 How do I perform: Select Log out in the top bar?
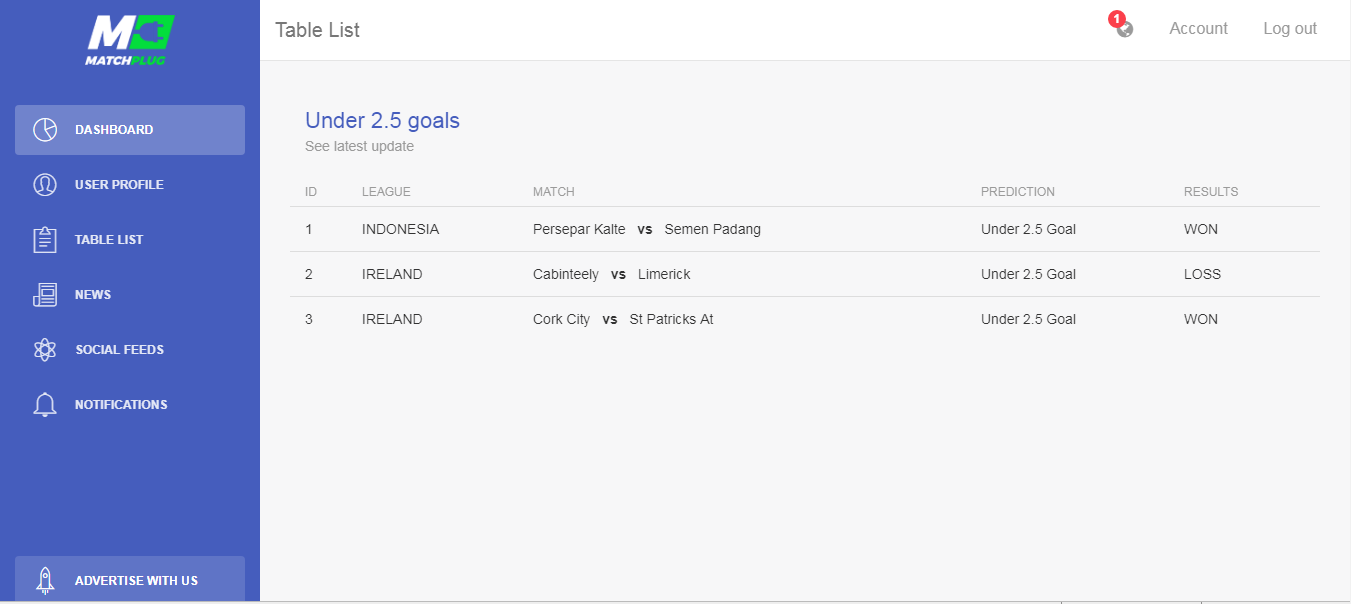[1290, 29]
